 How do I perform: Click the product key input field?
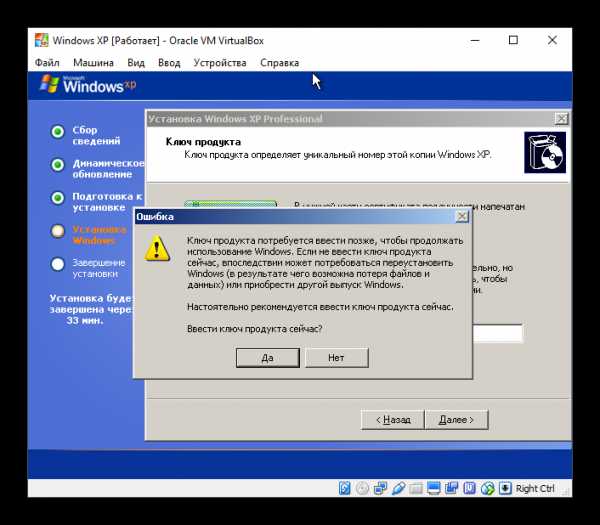(497, 334)
